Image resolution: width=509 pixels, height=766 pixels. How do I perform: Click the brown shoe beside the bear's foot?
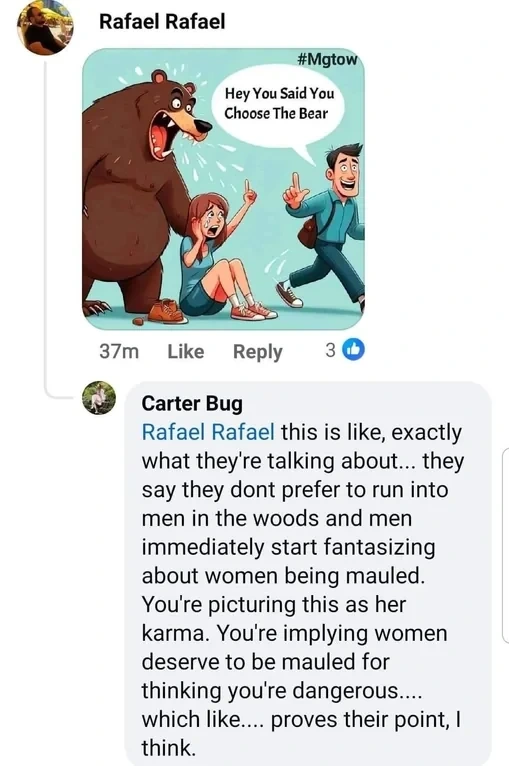coord(168,311)
